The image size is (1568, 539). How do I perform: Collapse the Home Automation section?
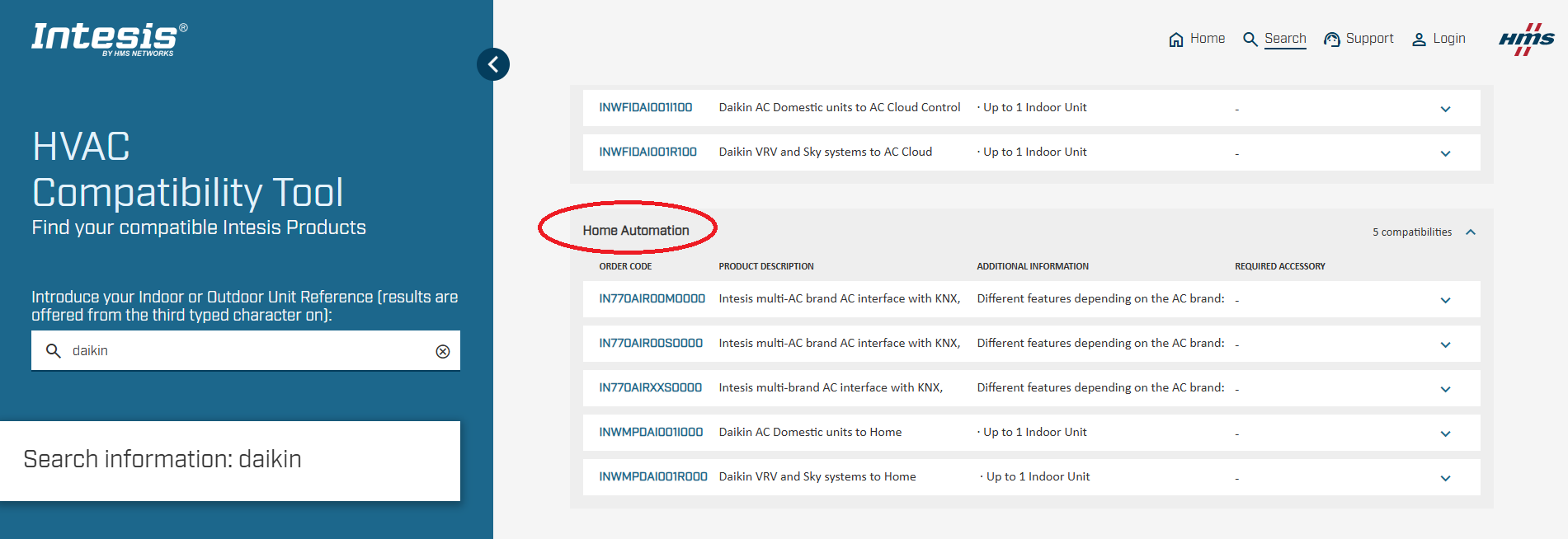[1471, 232]
